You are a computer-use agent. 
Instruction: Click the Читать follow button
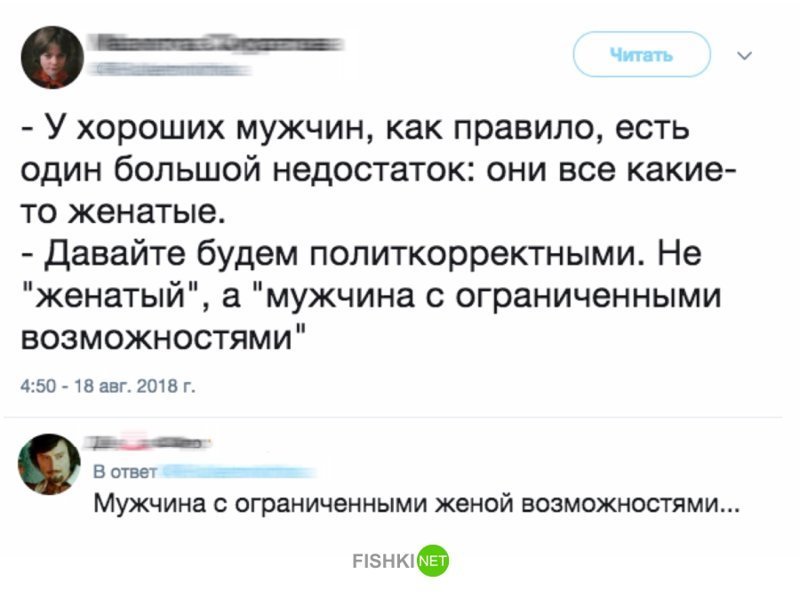click(x=641, y=54)
